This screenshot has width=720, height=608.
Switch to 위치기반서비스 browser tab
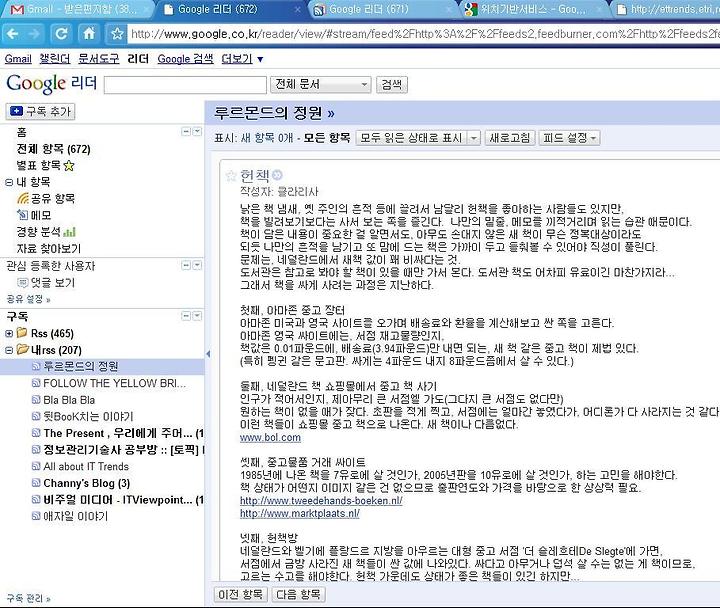(533, 9)
